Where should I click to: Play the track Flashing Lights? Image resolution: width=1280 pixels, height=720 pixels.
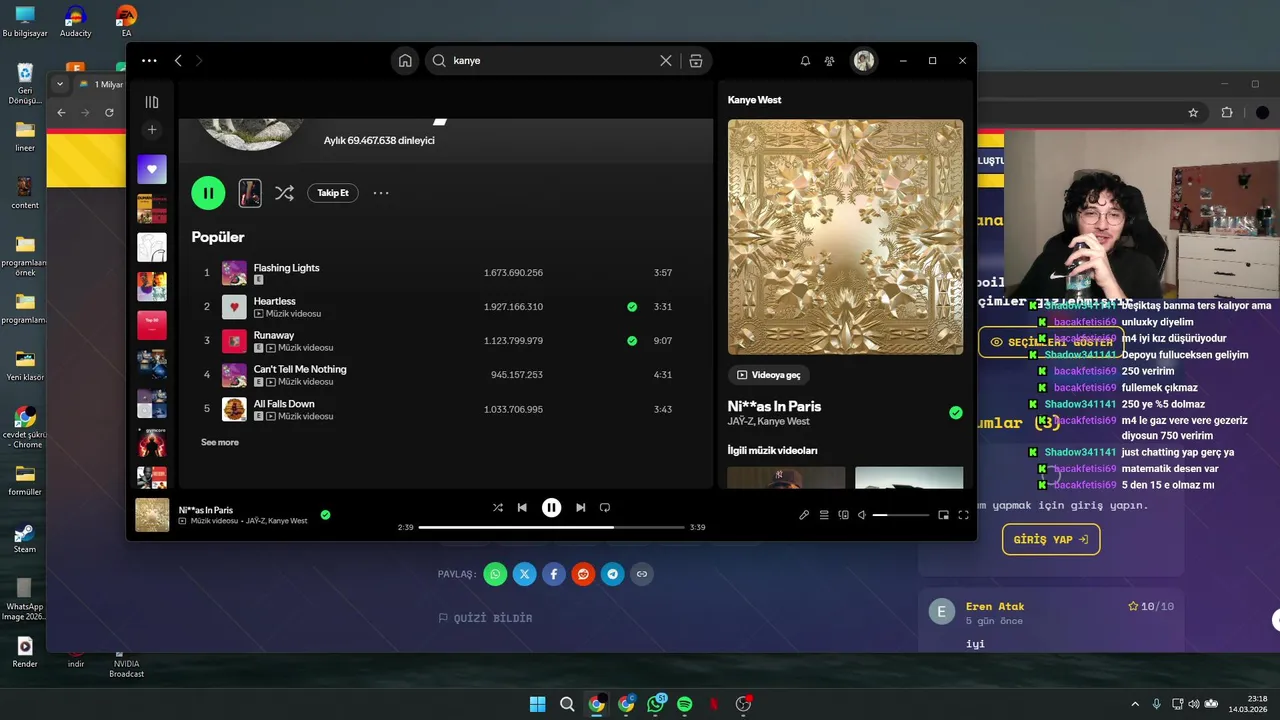[444, 273]
